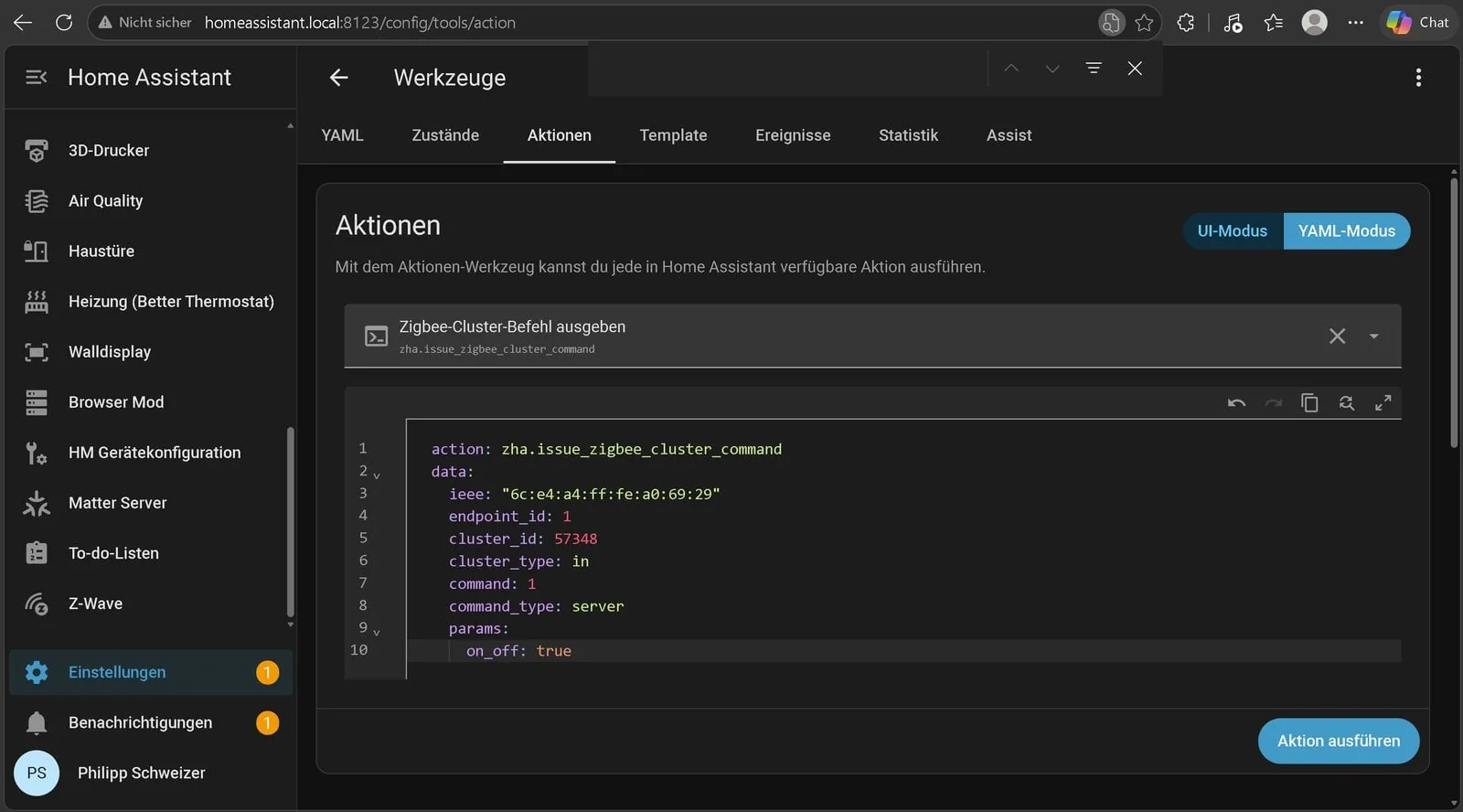Viewport: 1463px width, 812px height.
Task: Open Philipp Schweizer user profile
Action: click(151, 773)
